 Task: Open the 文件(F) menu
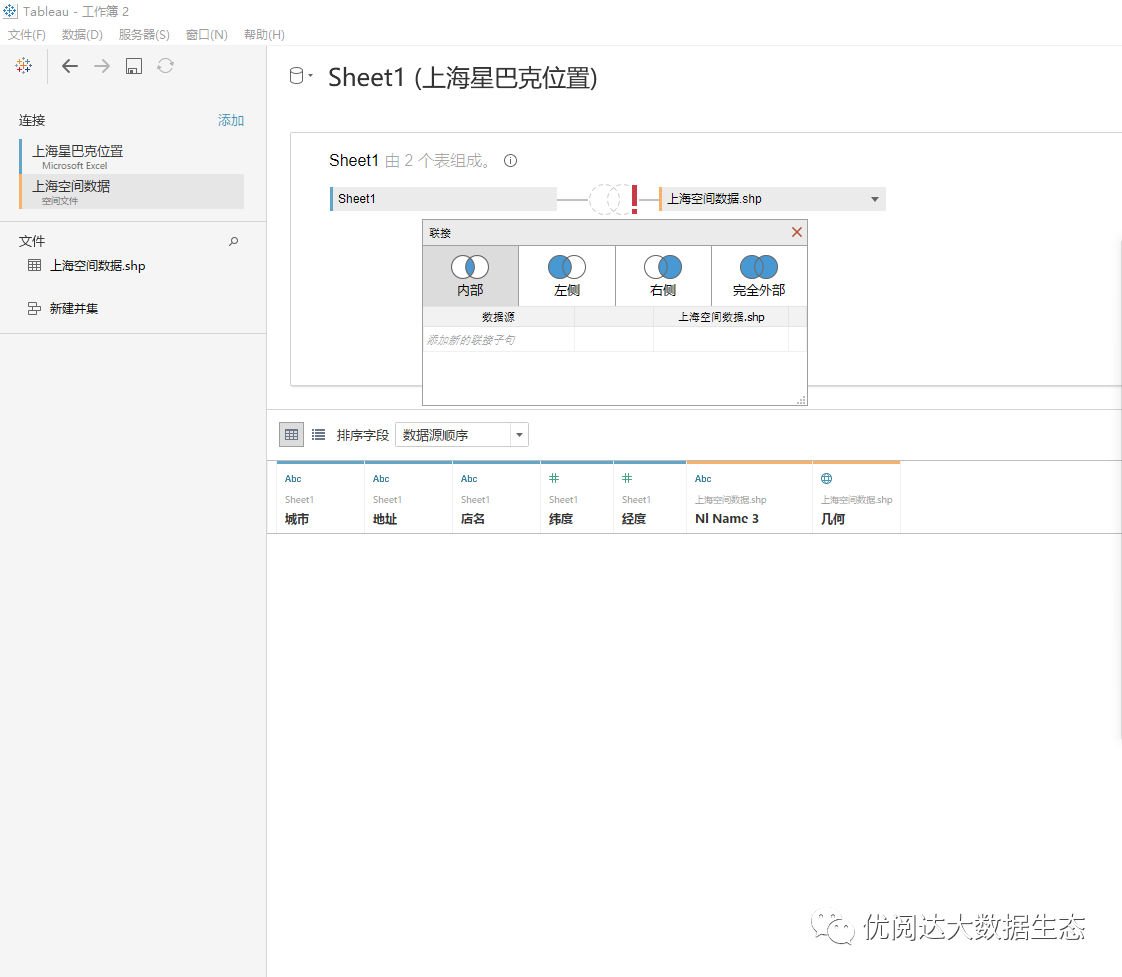click(x=26, y=34)
